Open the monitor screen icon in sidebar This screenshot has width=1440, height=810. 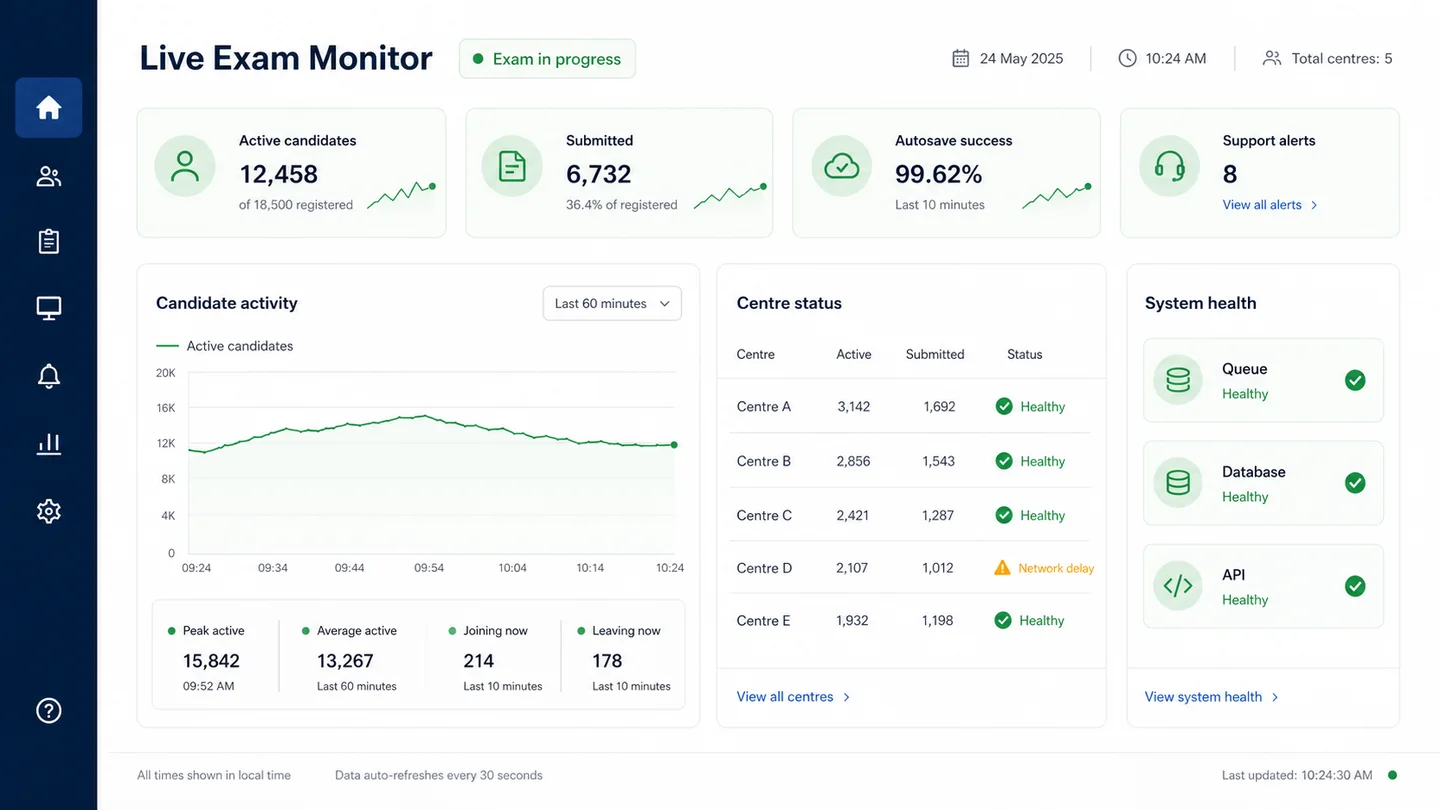pyautogui.click(x=49, y=308)
